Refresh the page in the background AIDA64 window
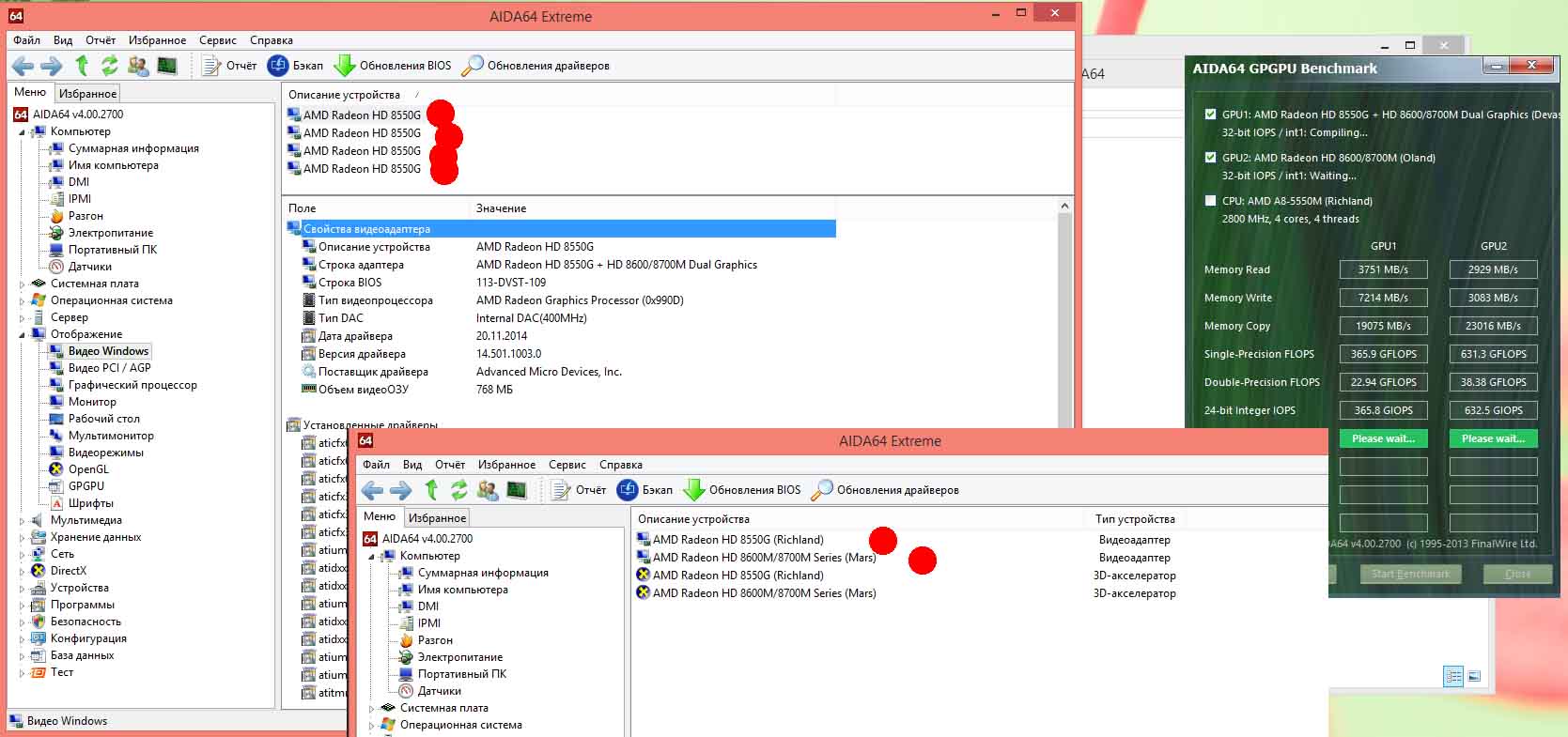Screen dimensions: 1568x737 (x=110, y=65)
